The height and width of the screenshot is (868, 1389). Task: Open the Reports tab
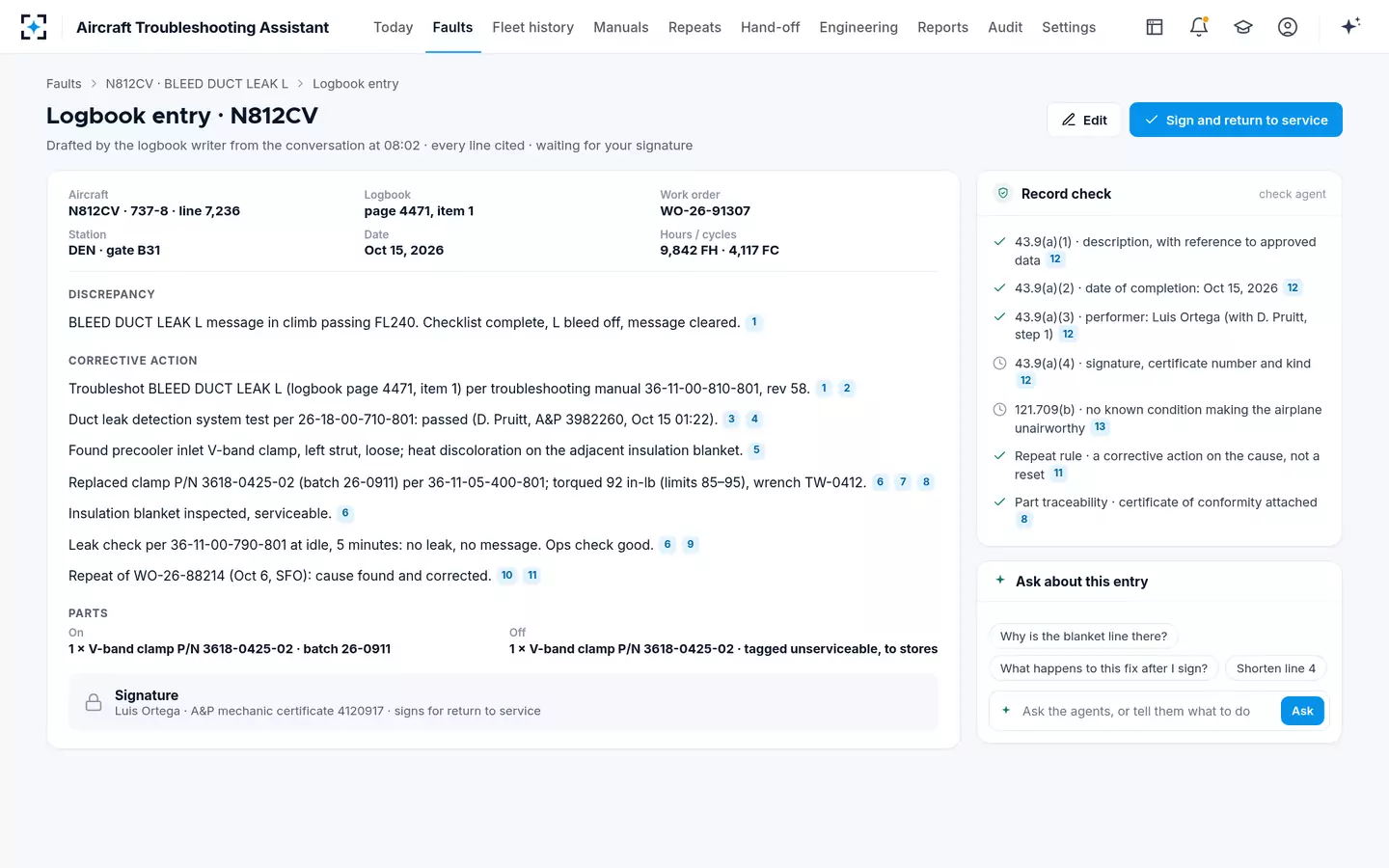(x=942, y=27)
